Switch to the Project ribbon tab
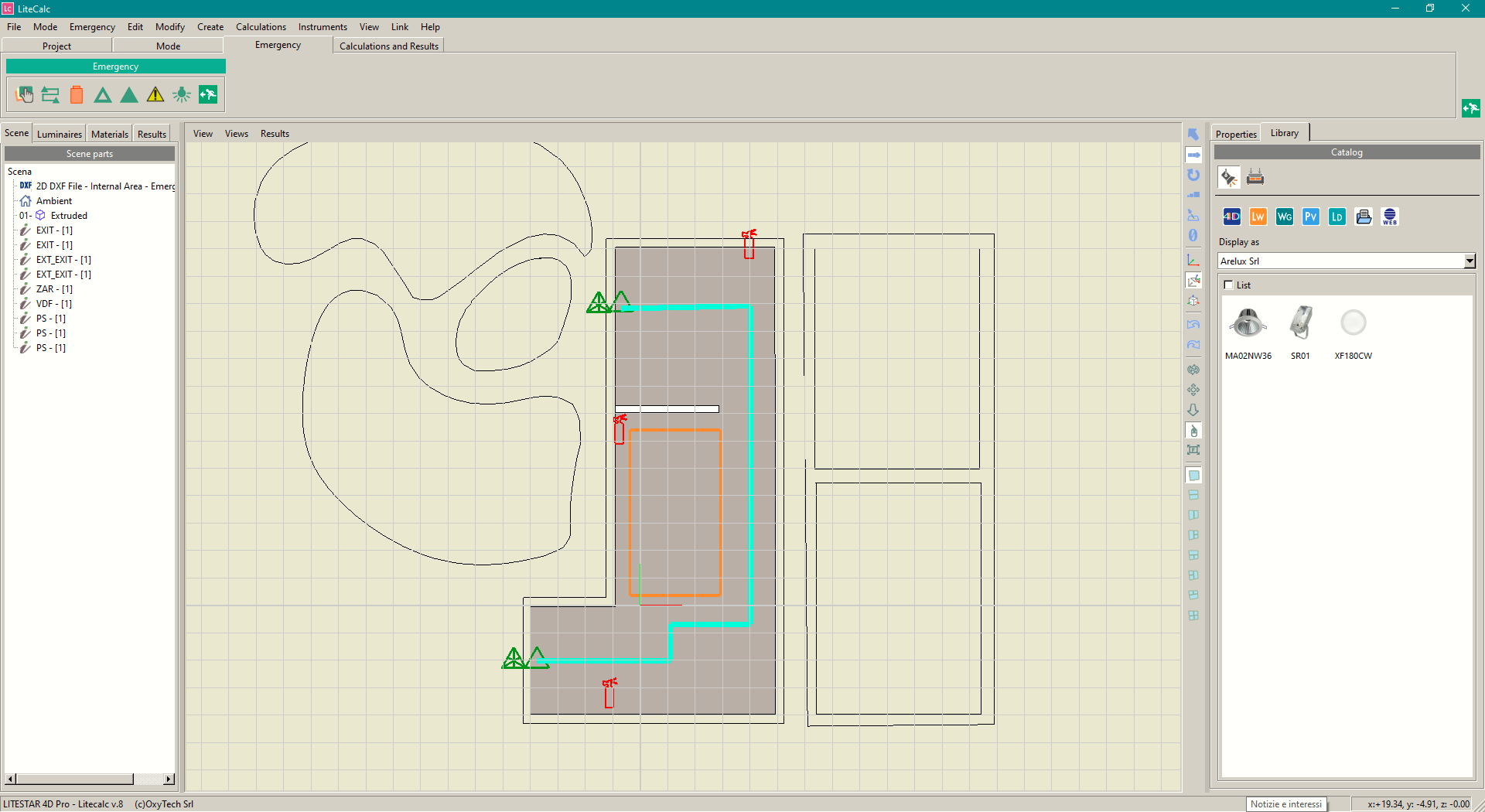The height and width of the screenshot is (812, 1485). point(56,46)
